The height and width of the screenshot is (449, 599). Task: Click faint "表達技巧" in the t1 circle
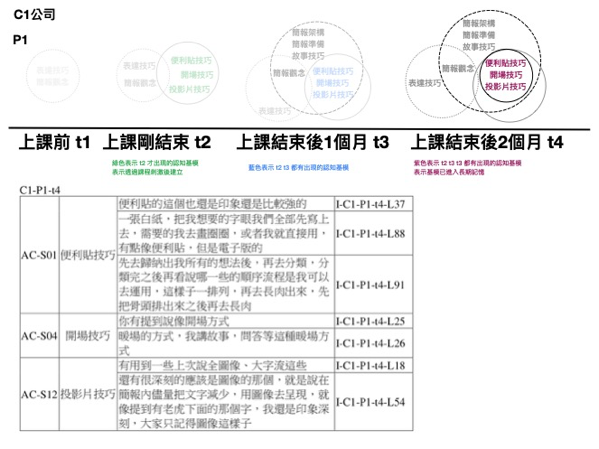(53, 70)
